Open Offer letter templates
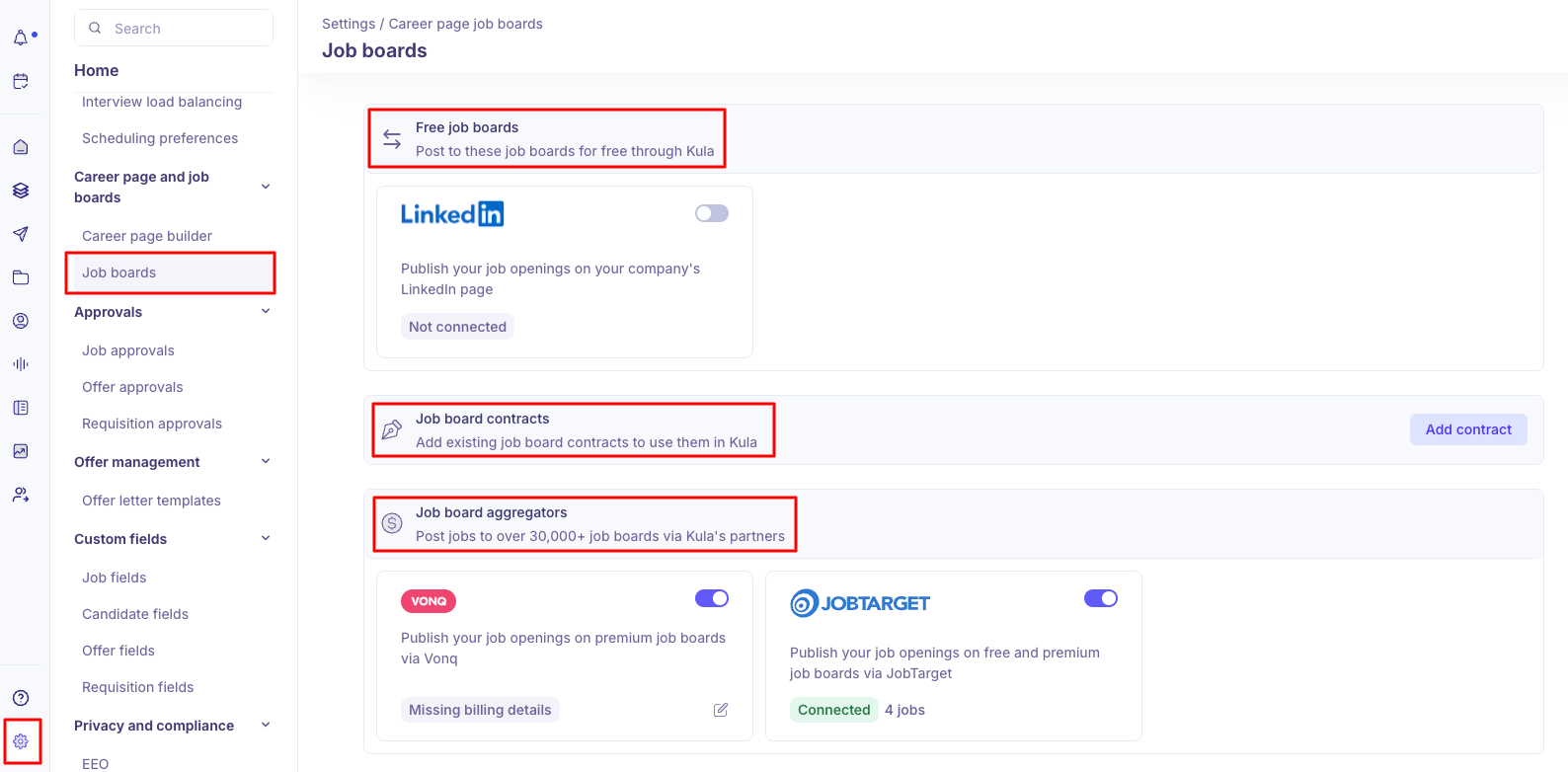This screenshot has width=1568, height=772. 151,501
